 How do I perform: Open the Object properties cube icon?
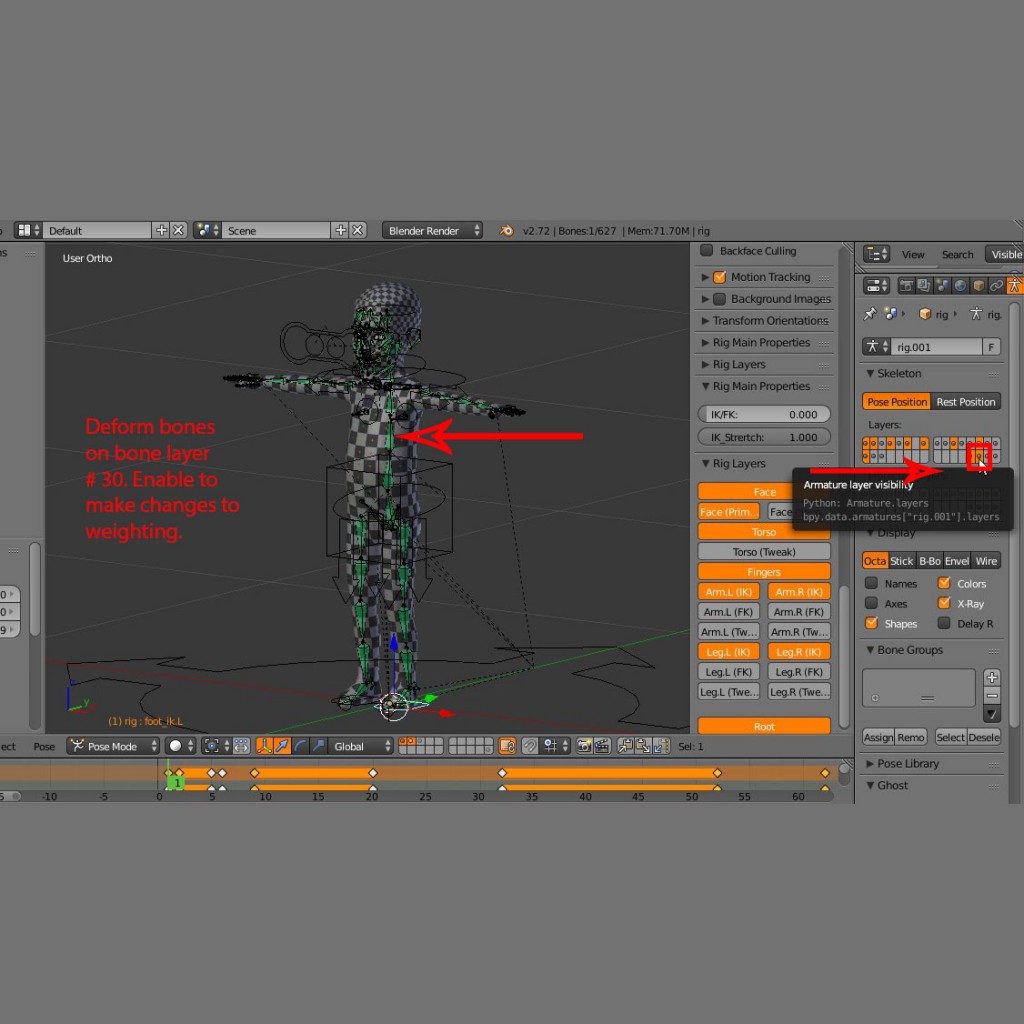[x=978, y=286]
